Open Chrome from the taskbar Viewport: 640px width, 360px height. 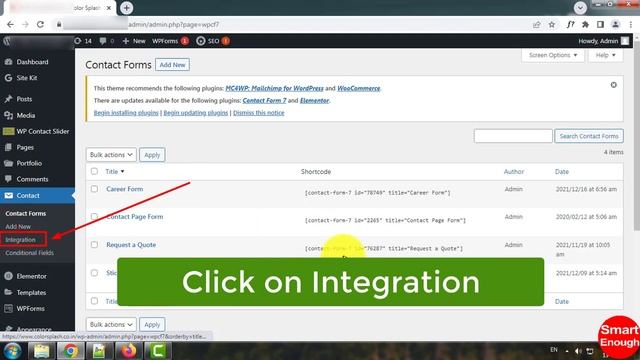(x=70, y=351)
